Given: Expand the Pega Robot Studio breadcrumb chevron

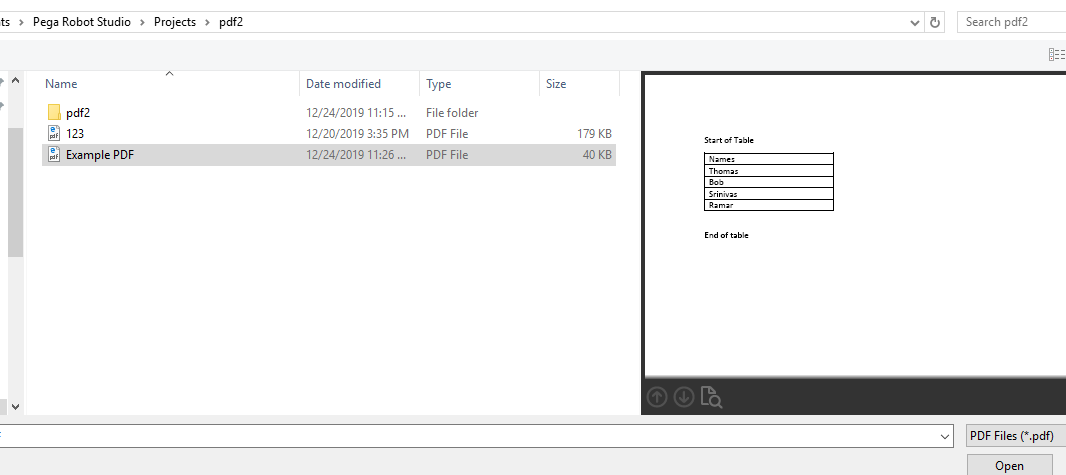Looking at the screenshot, I should click(x=142, y=22).
